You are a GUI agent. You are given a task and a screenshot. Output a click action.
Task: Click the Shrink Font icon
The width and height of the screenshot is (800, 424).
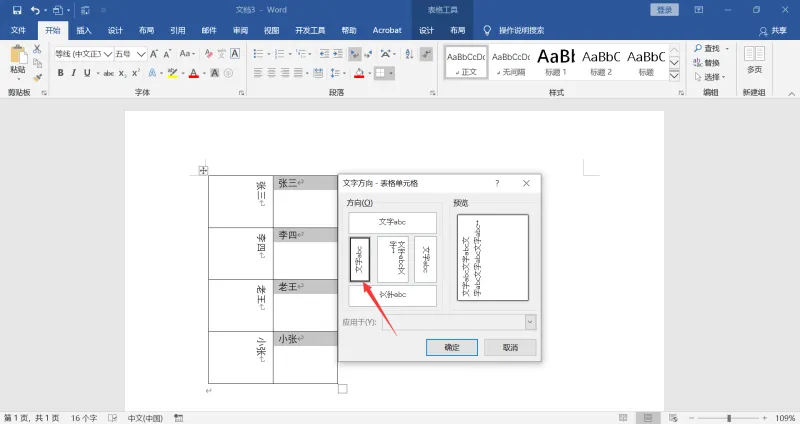(x=167, y=54)
